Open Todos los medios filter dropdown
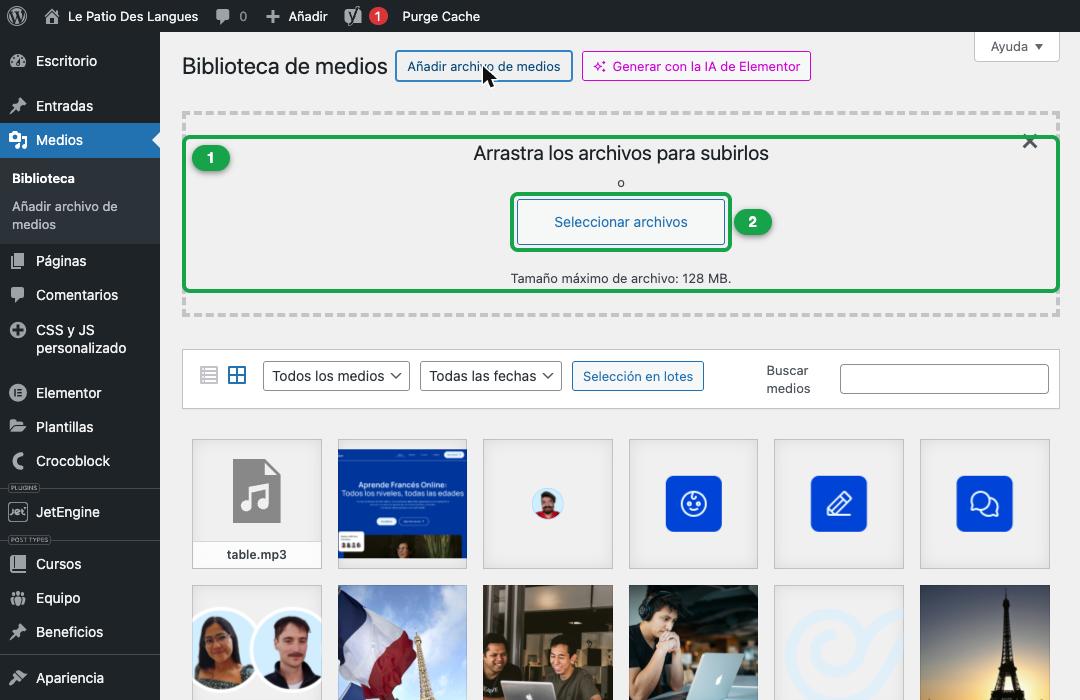This screenshot has height=700, width=1080. click(336, 375)
